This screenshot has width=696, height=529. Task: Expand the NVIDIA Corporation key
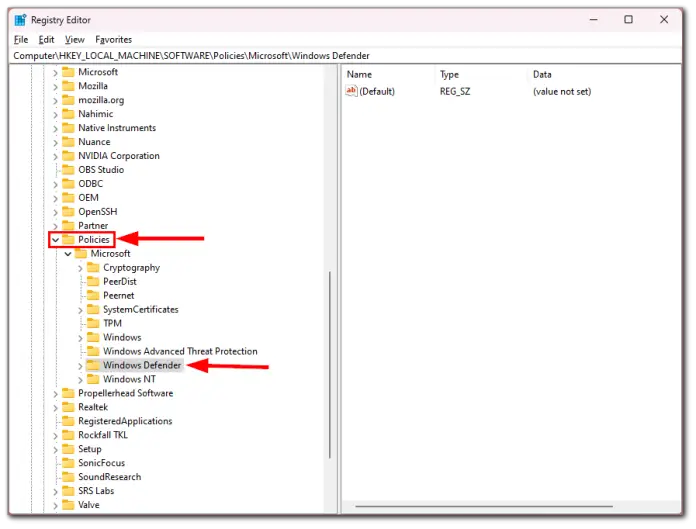55,156
